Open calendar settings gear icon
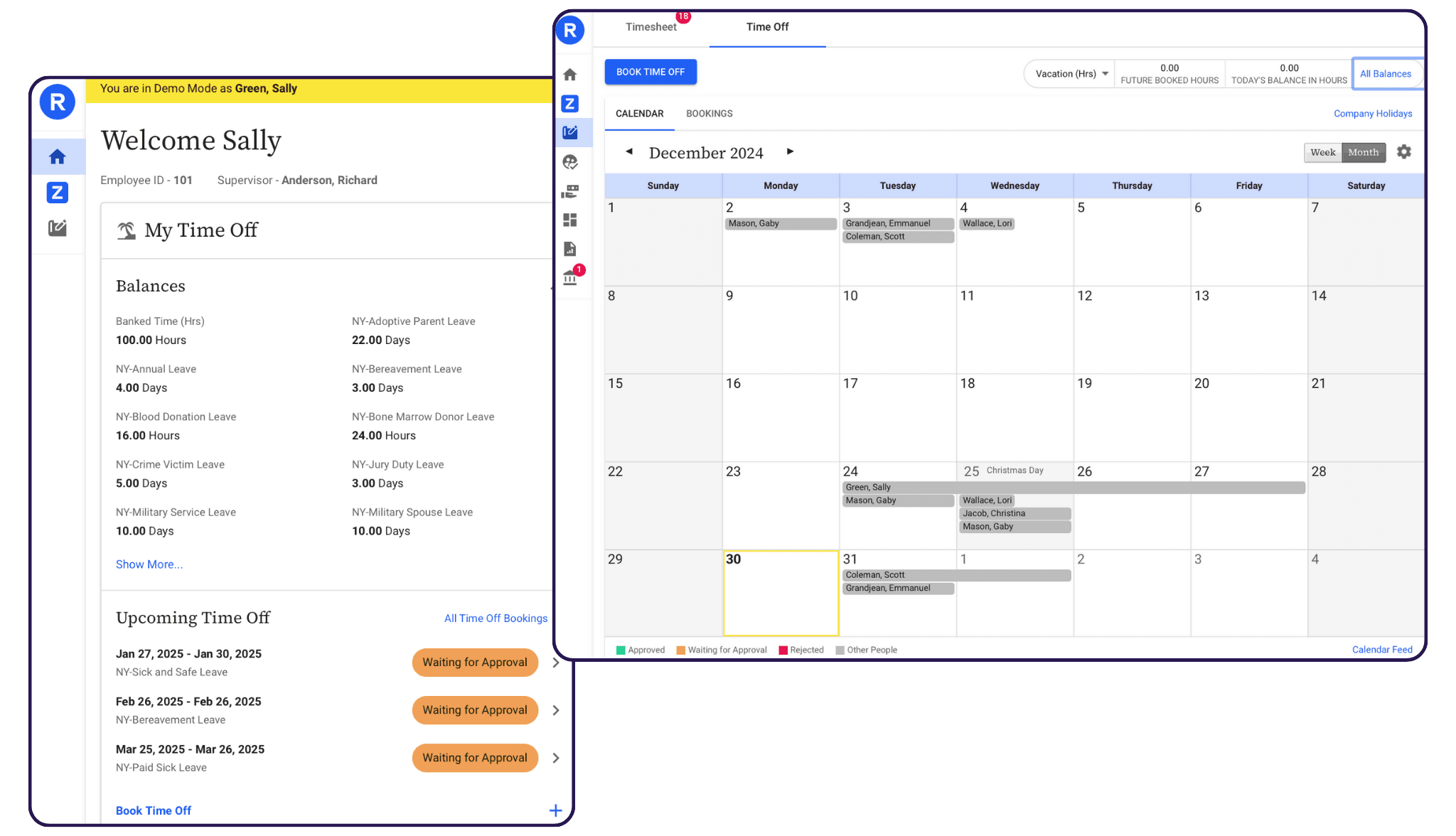The image size is (1456, 836). [1404, 152]
